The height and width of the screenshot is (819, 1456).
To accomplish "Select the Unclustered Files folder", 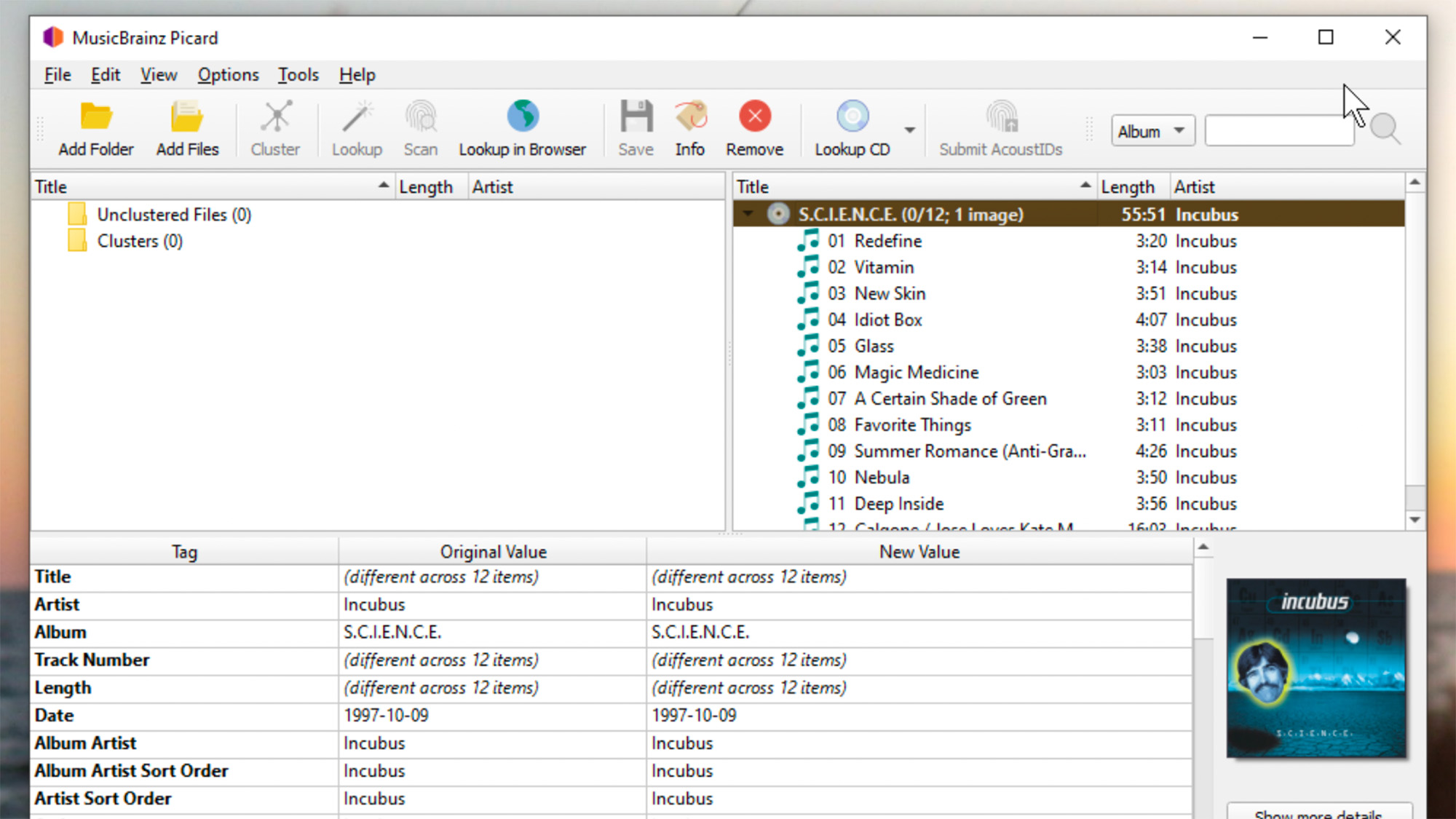I will pyautogui.click(x=173, y=215).
